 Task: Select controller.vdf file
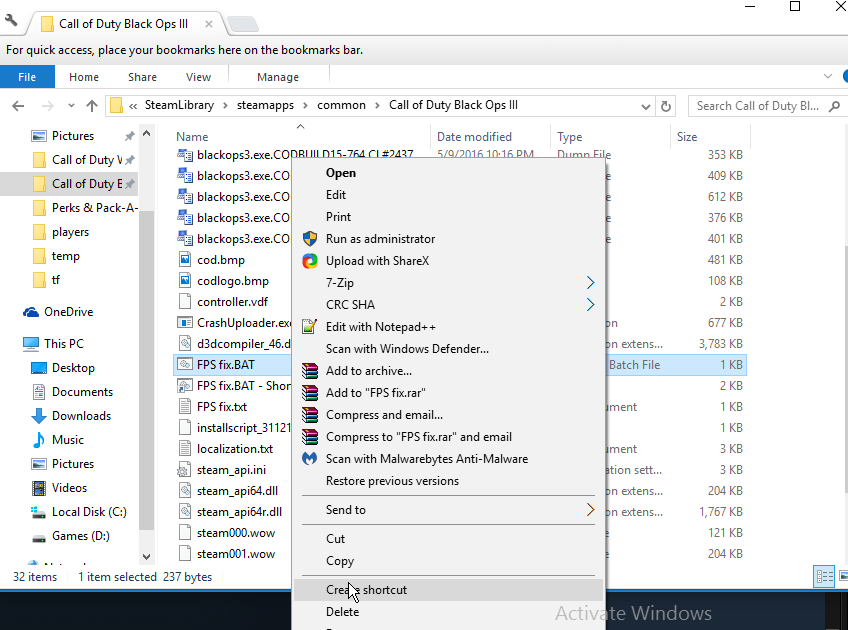click(232, 302)
